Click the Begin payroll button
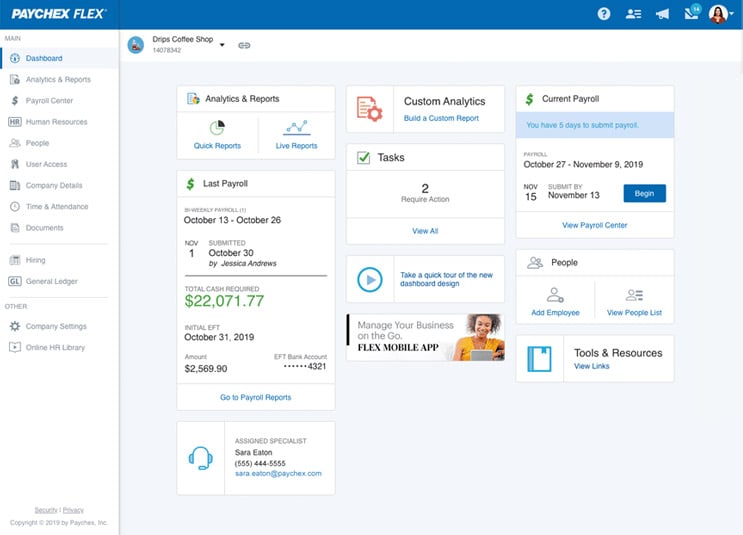This screenshot has height=535, width=743. 644,193
